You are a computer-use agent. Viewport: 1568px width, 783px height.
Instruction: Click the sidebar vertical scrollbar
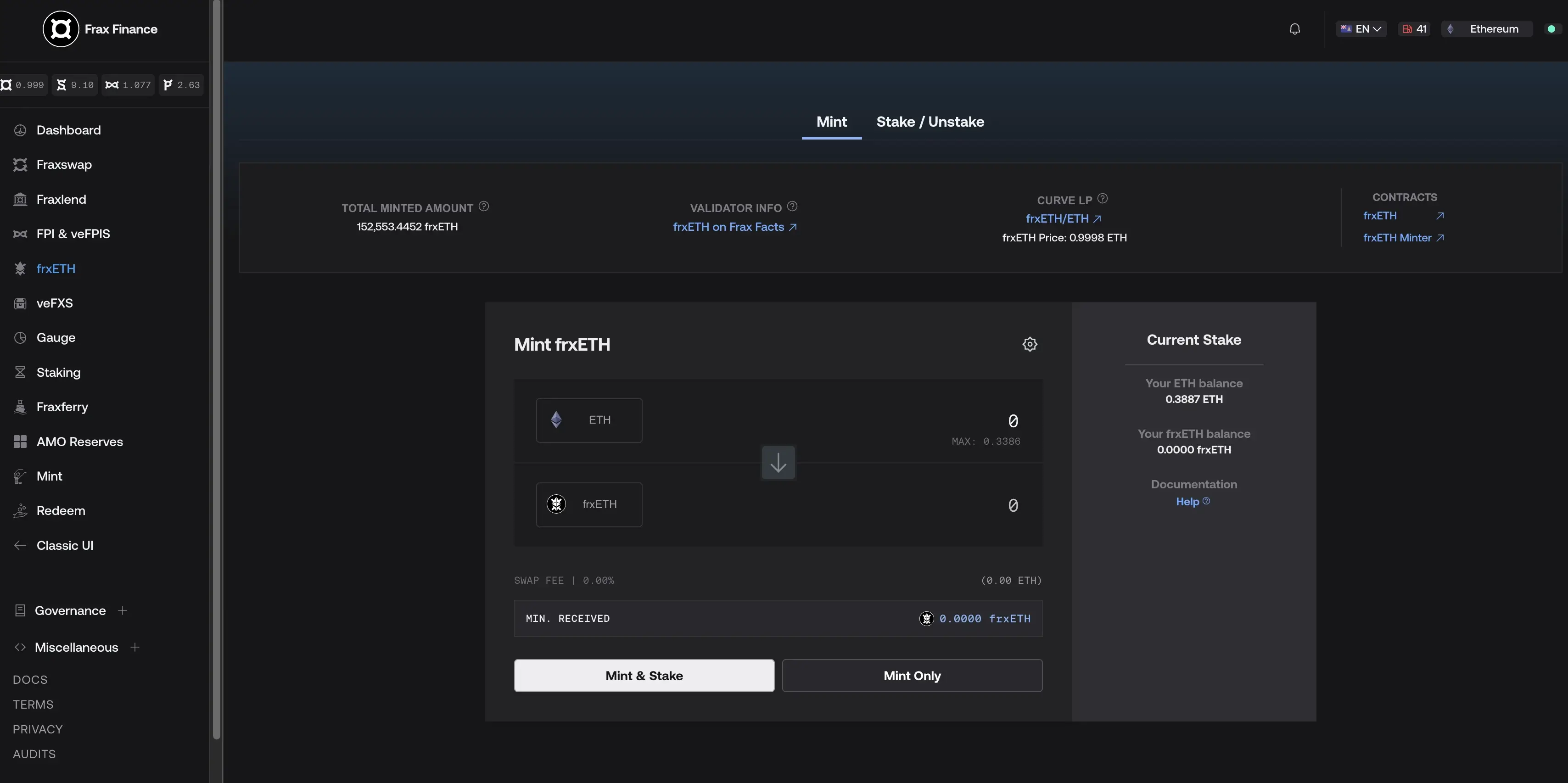tap(216, 365)
